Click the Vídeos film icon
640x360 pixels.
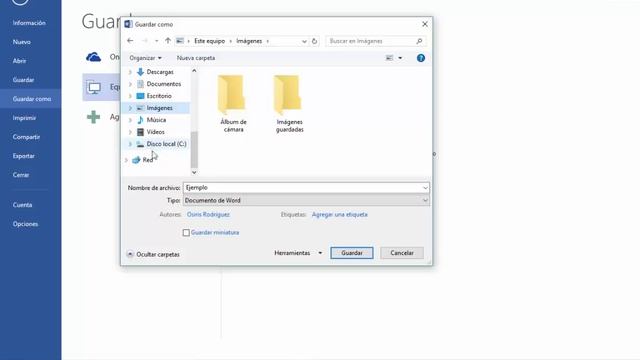pyautogui.click(x=140, y=132)
